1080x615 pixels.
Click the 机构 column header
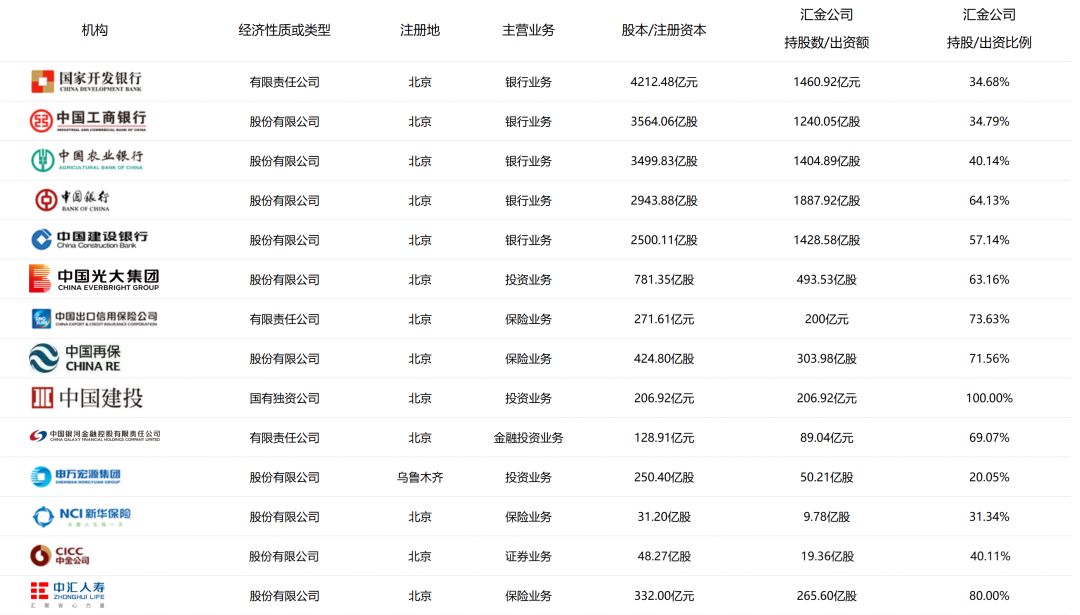(94, 30)
